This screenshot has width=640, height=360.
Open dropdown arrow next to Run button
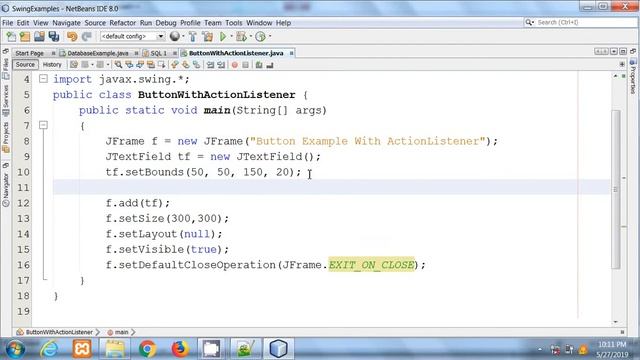tap(231, 36)
